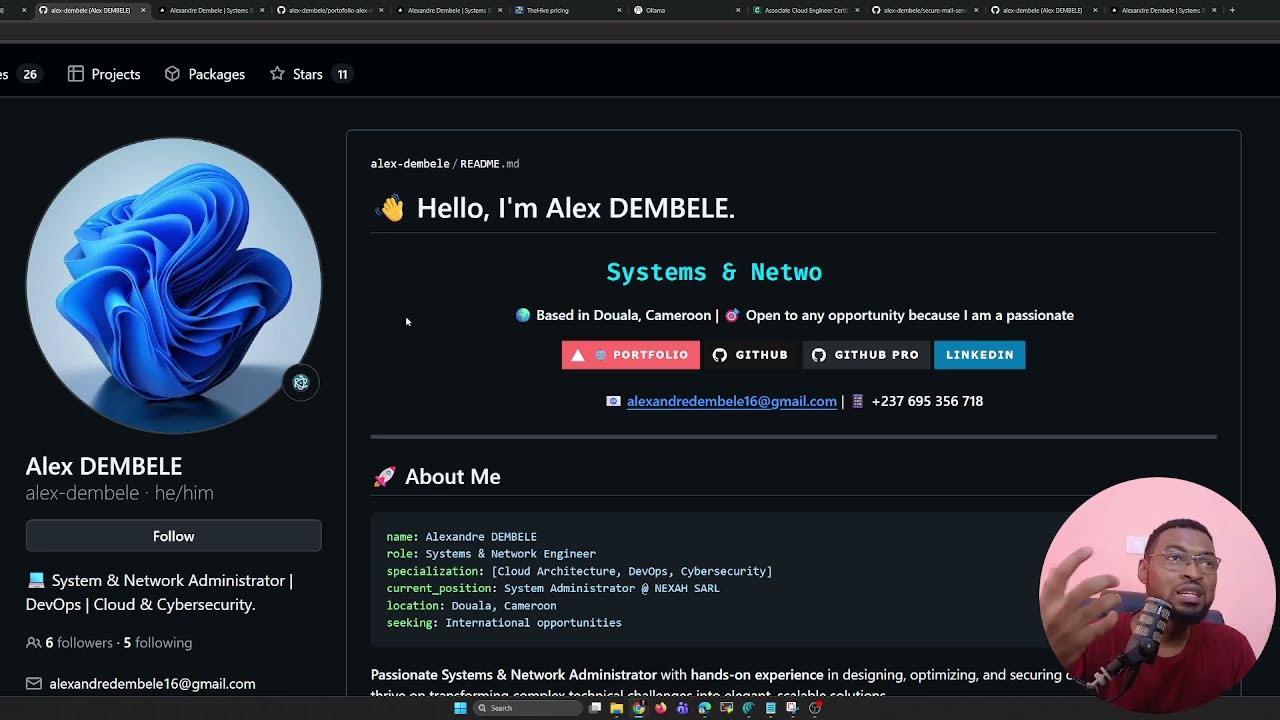1280x720 pixels.
Task: Click the 'seeking: International opportunities' line
Action: tap(504, 623)
